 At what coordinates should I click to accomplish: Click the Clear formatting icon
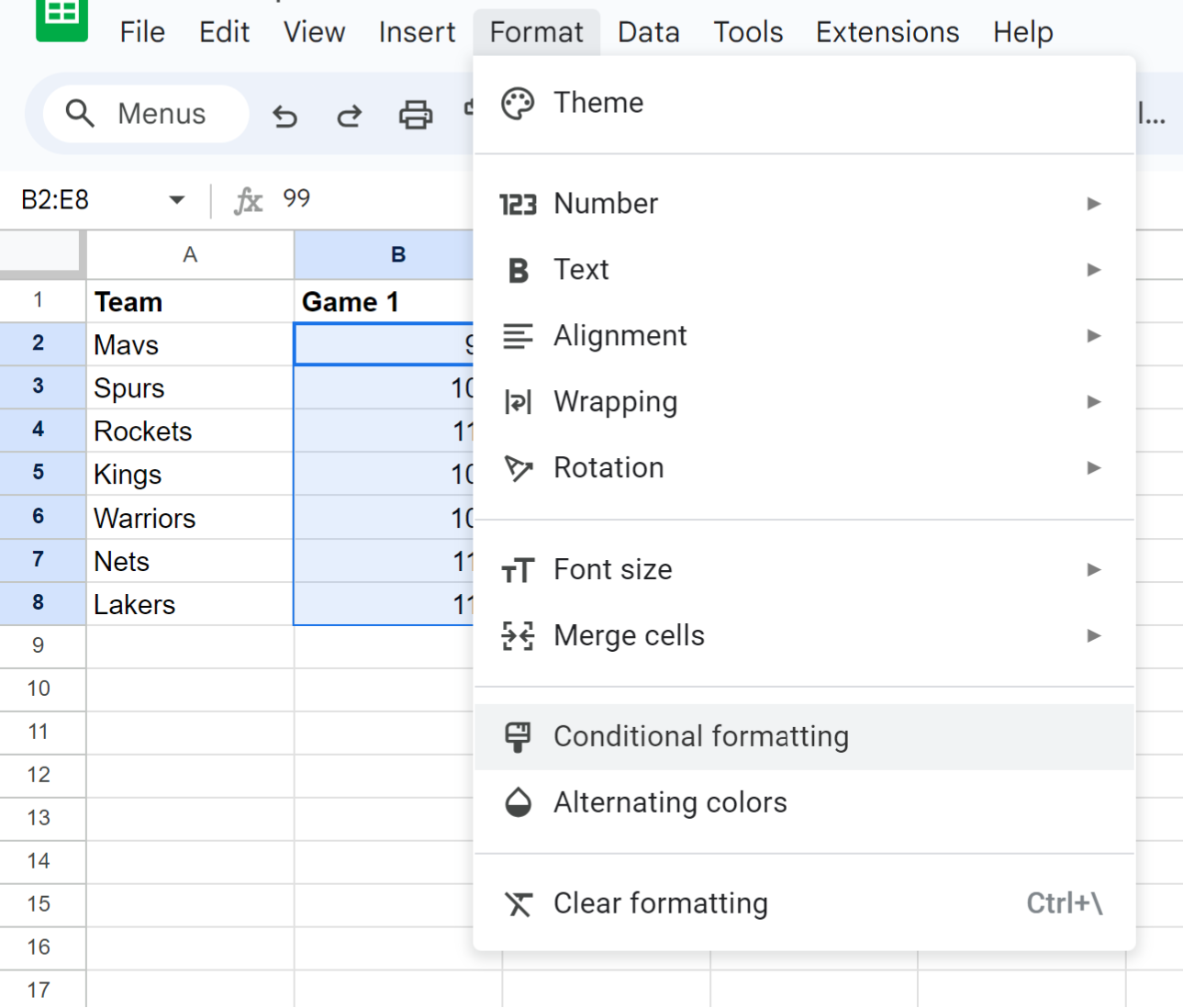point(518,903)
